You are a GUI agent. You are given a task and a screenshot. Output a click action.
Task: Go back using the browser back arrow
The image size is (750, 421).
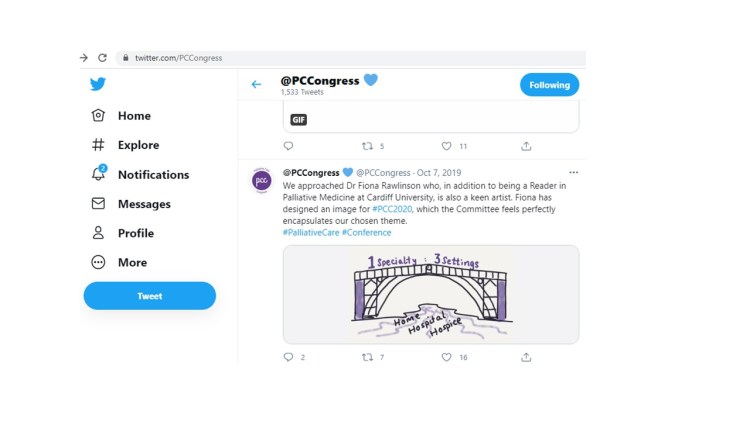coord(84,58)
